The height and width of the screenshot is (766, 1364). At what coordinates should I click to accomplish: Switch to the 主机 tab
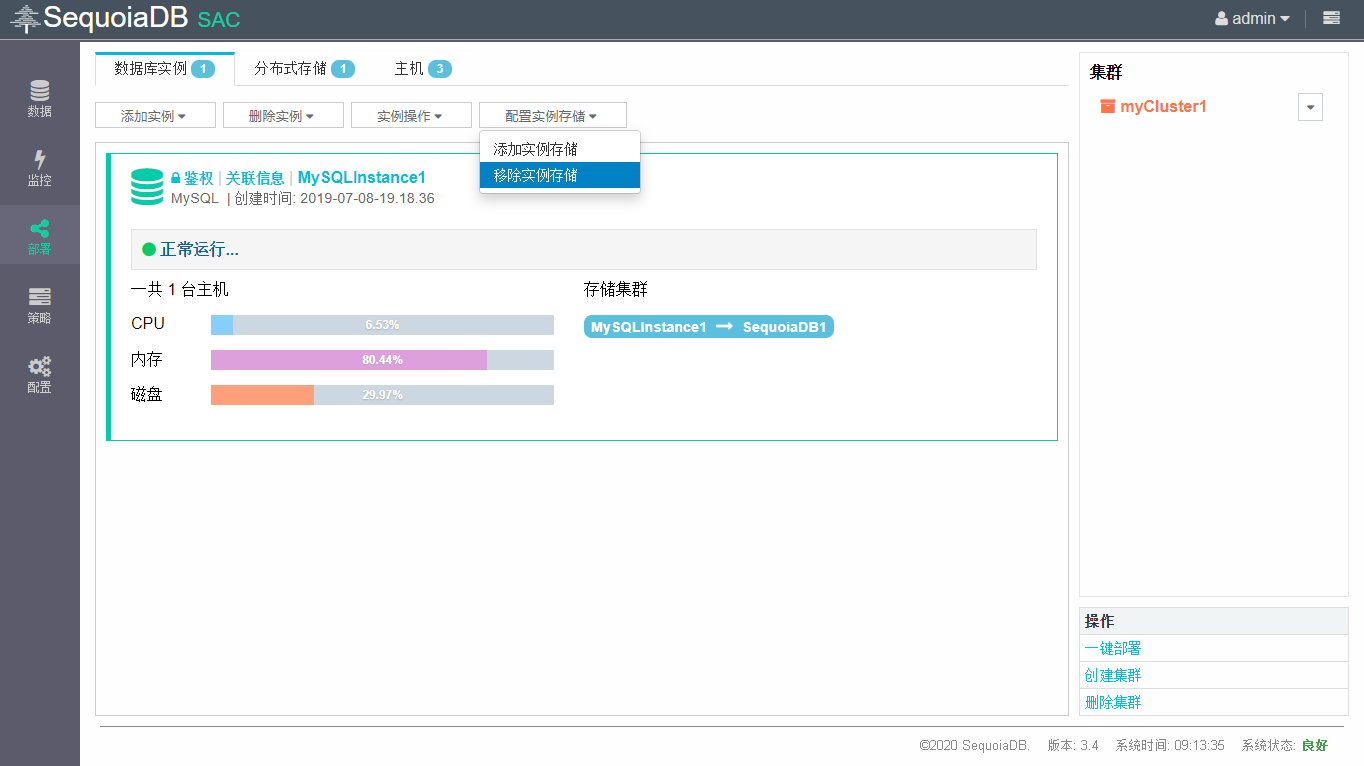click(x=422, y=69)
